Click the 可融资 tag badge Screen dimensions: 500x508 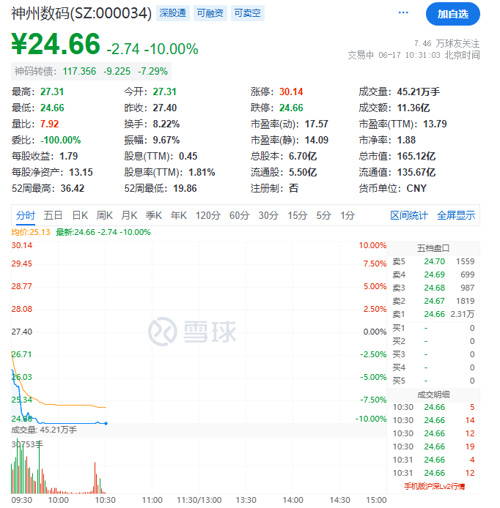(x=210, y=13)
